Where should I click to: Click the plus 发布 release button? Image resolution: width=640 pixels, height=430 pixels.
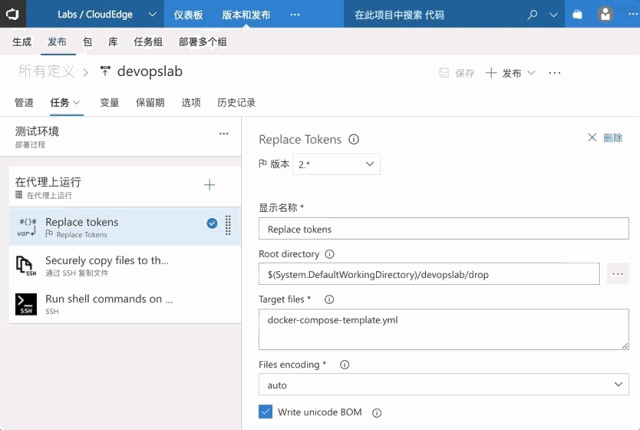[x=503, y=73]
